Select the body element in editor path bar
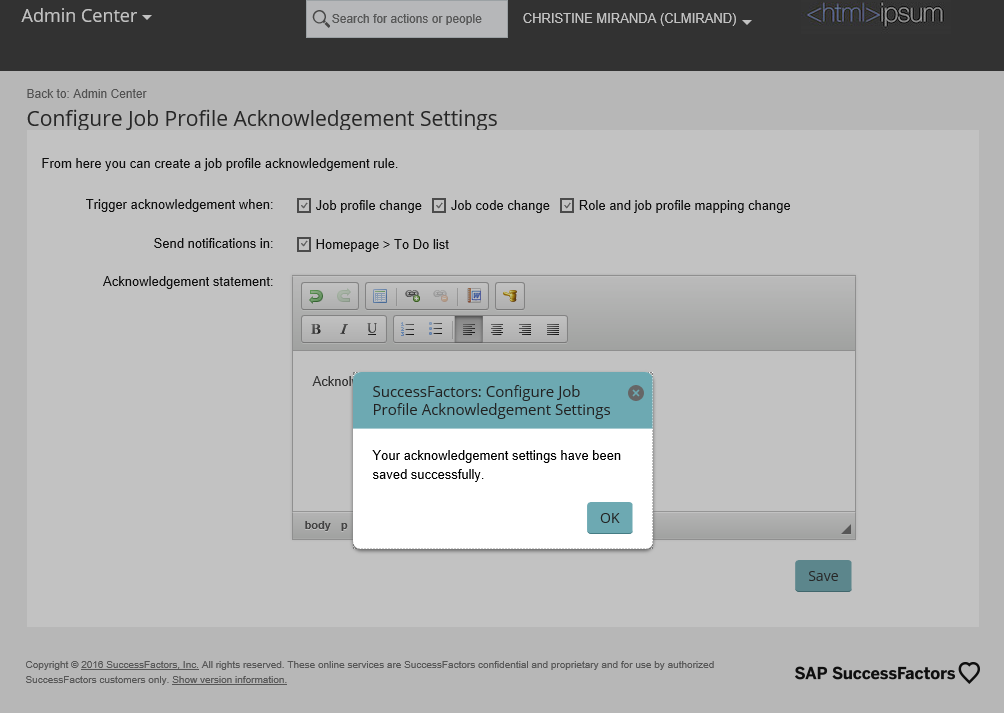1004x713 pixels. [x=318, y=525]
